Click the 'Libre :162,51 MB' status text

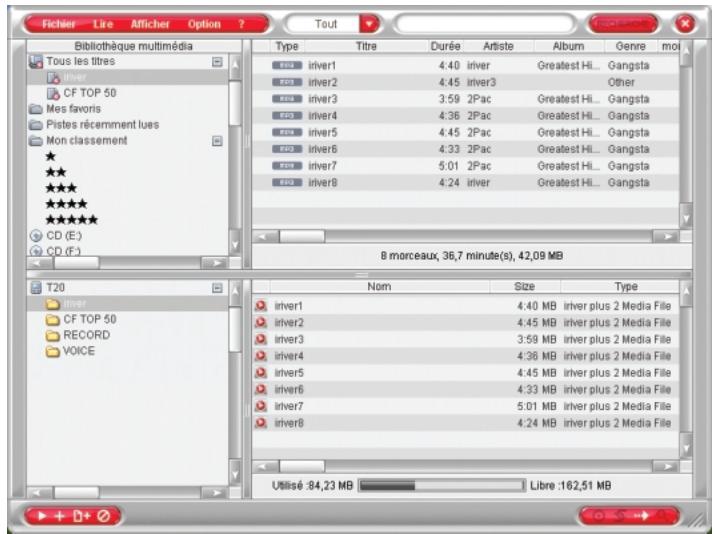tap(570, 486)
